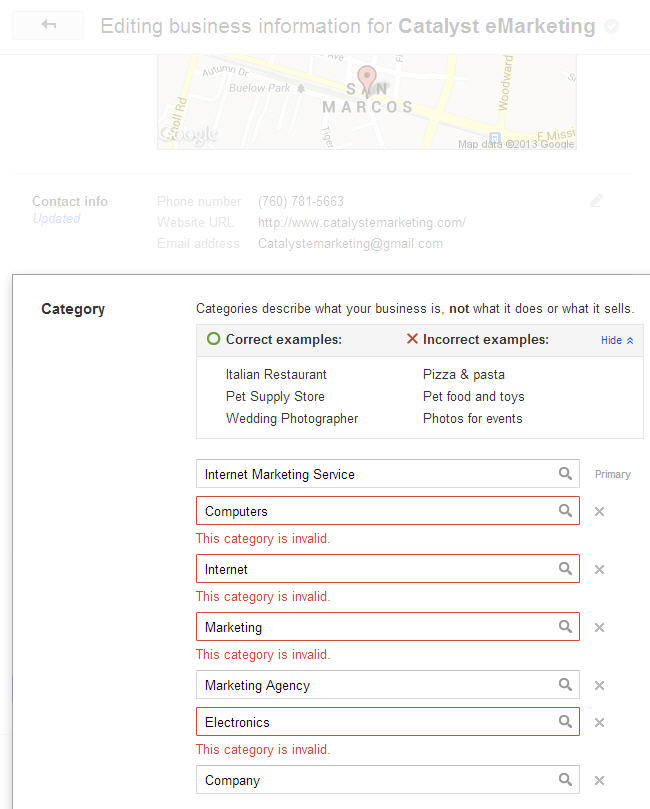Viewport: 650px width, 809px height.
Task: Remove the Internet category
Action: (x=599, y=569)
